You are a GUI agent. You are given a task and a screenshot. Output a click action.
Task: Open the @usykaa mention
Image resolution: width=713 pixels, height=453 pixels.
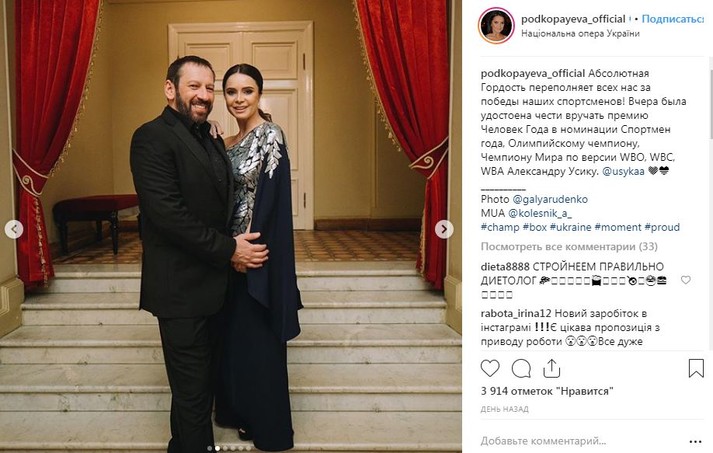623,171
